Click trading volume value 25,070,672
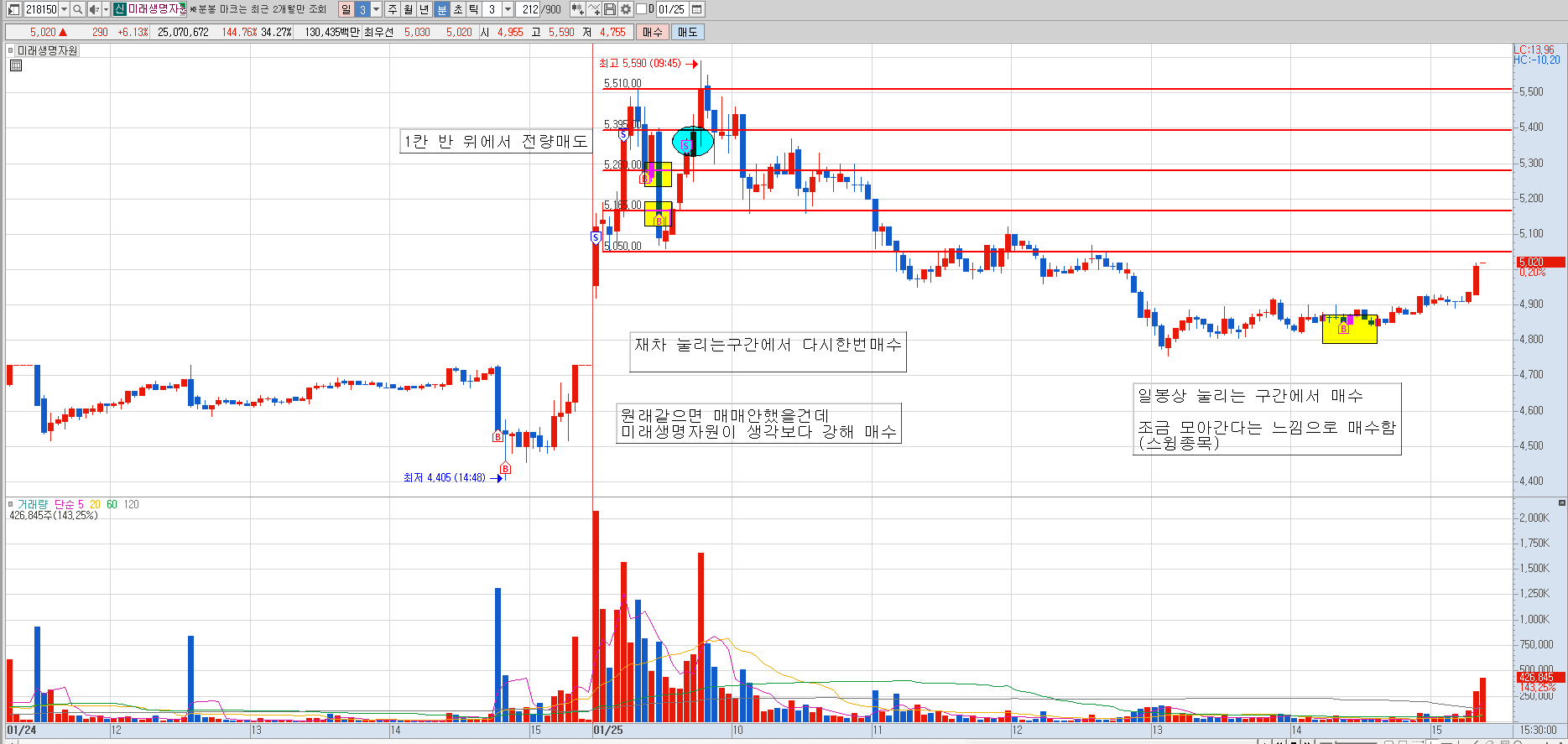This screenshot has height=744, width=1568. point(183,32)
